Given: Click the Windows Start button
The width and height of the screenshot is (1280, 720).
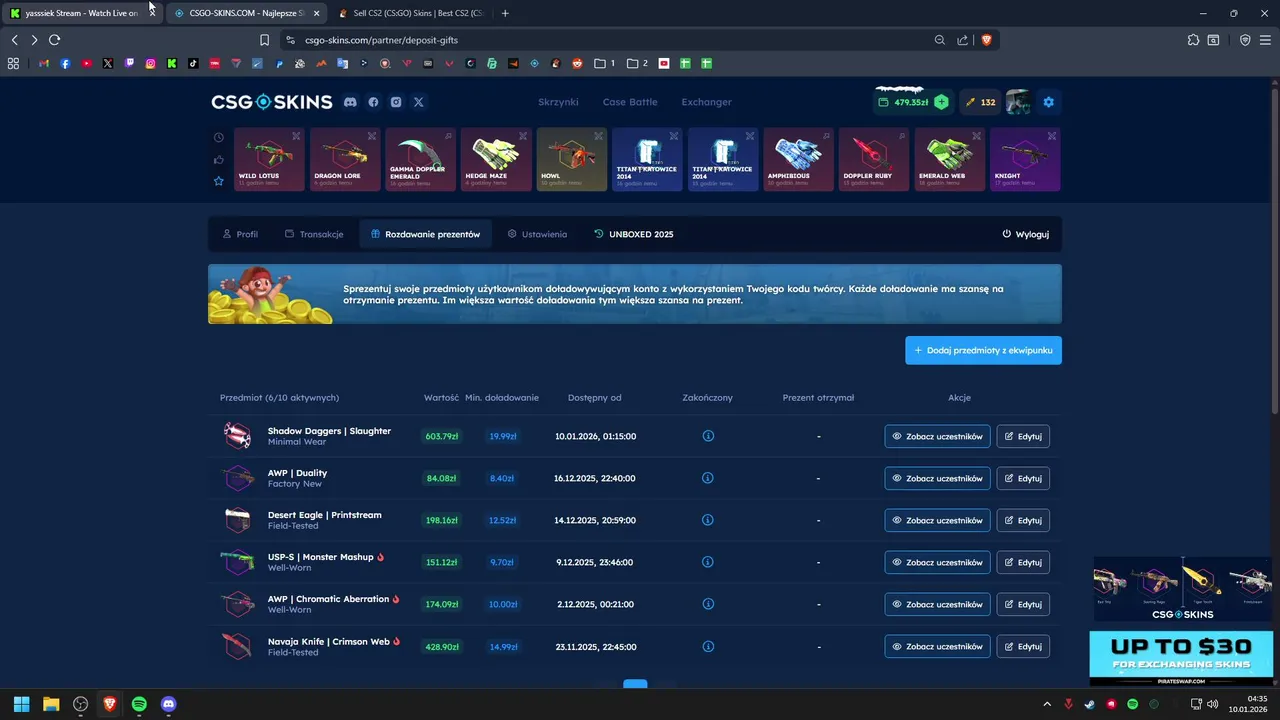Looking at the screenshot, I should tap(21, 704).
